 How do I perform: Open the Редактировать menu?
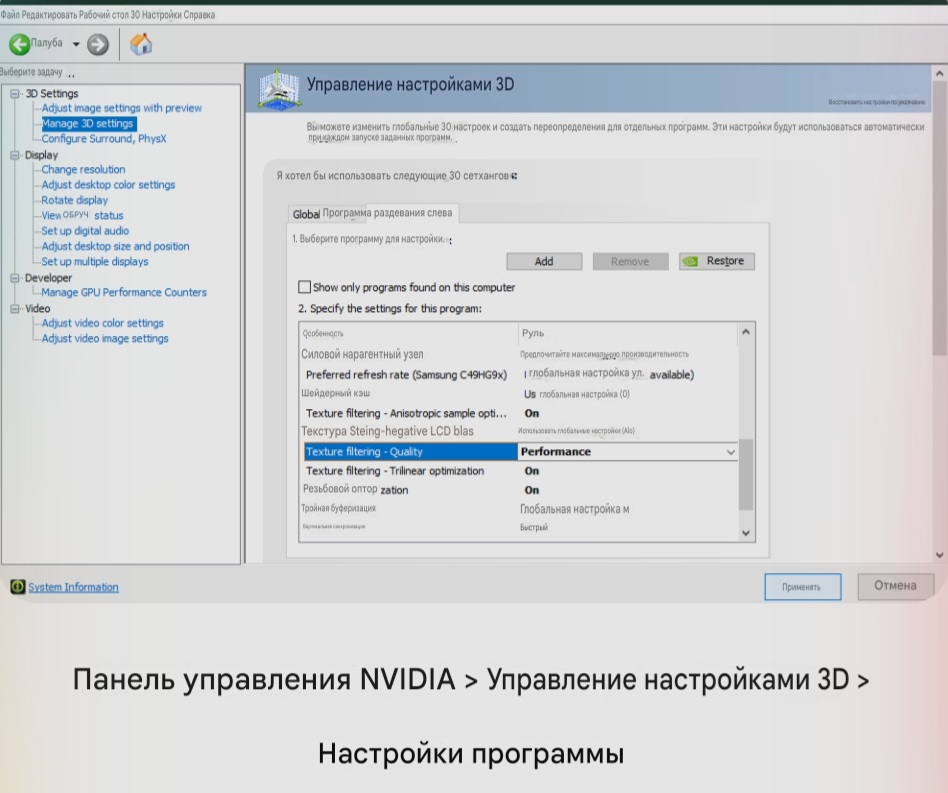point(49,15)
